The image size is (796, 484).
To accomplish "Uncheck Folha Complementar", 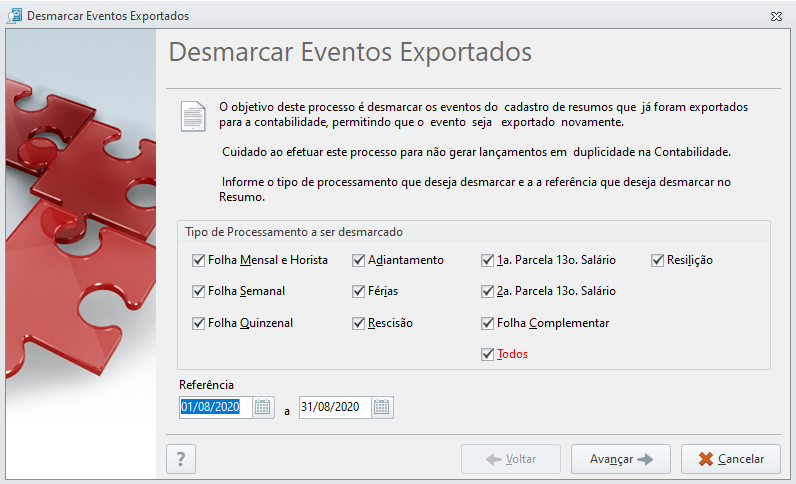I will (487, 324).
